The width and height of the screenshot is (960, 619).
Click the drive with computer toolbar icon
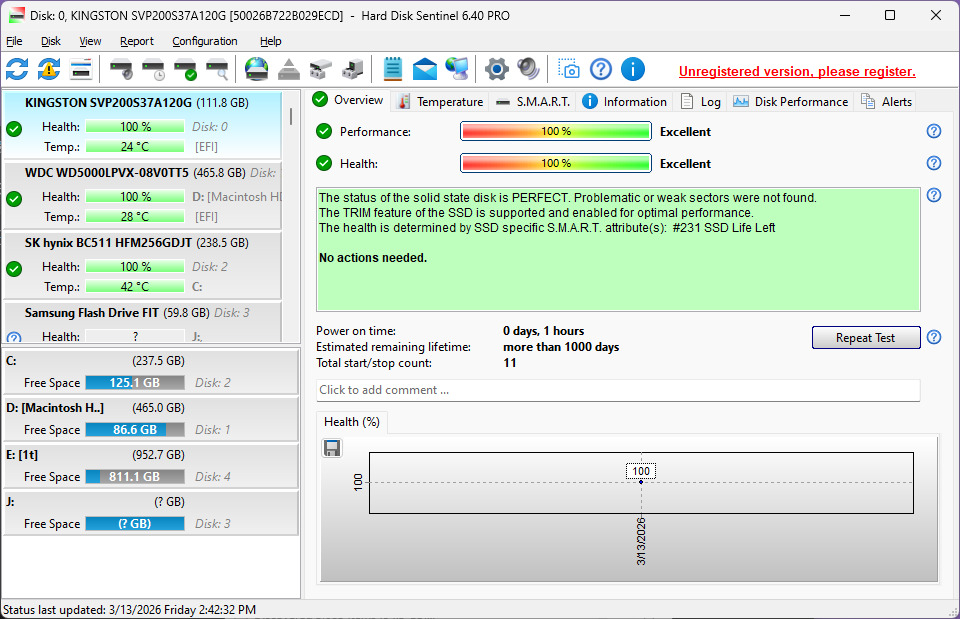[353, 69]
